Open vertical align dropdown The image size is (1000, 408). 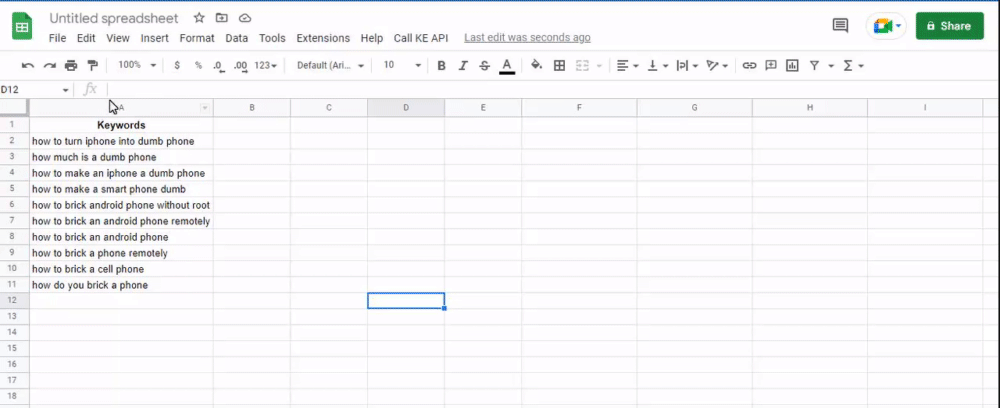(x=658, y=66)
